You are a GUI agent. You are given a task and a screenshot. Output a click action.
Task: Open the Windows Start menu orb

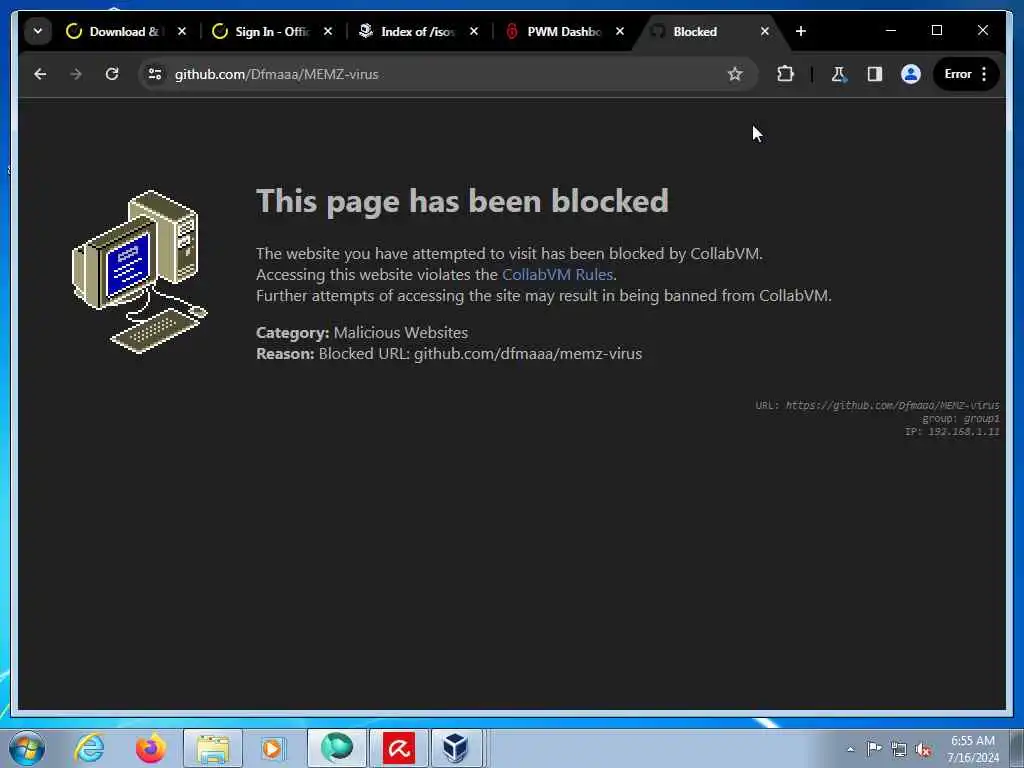(x=27, y=748)
